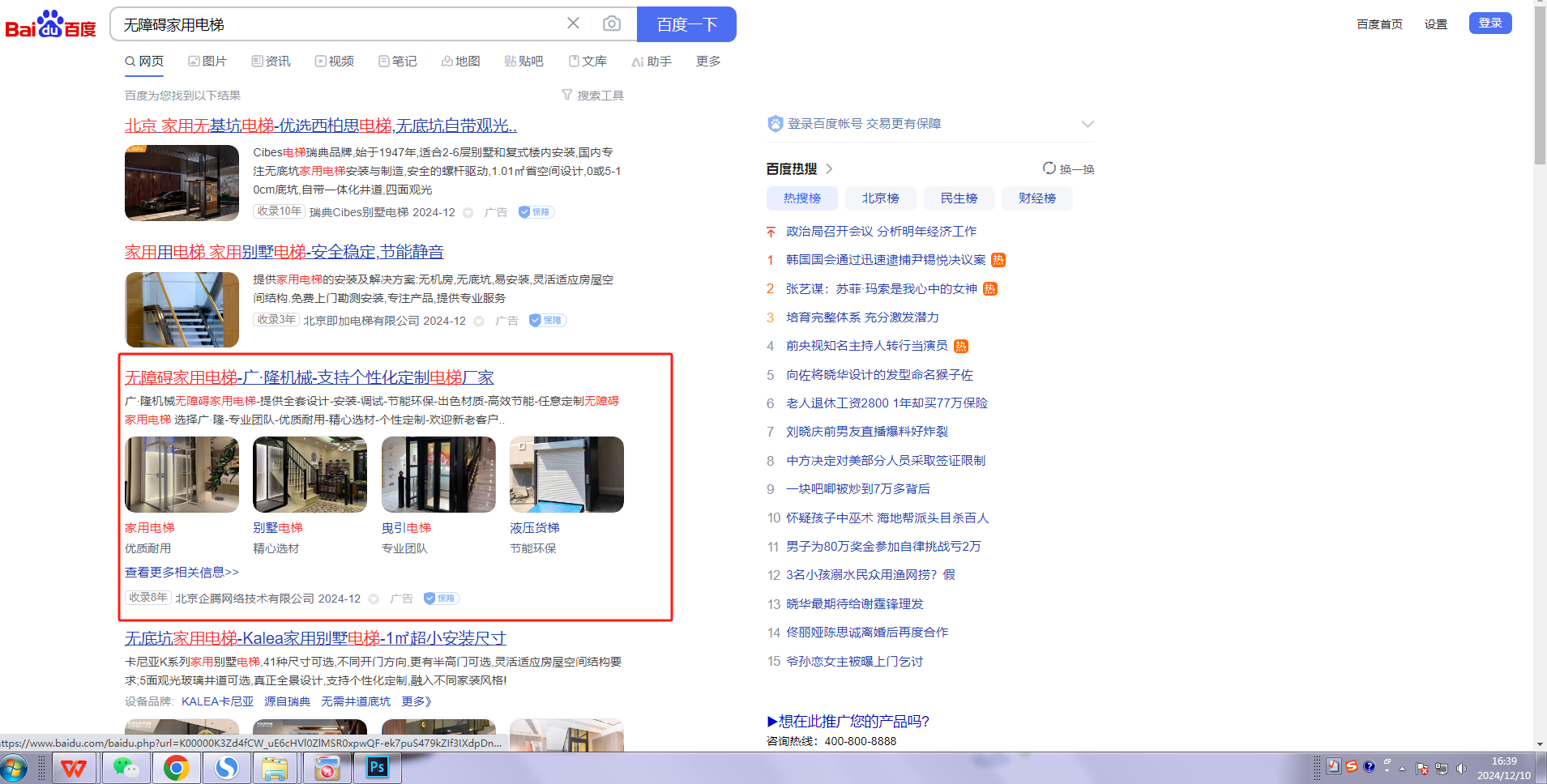Viewport: 1547px width, 784px height.
Task: Switch to the 图片 tab
Action: tap(207, 62)
